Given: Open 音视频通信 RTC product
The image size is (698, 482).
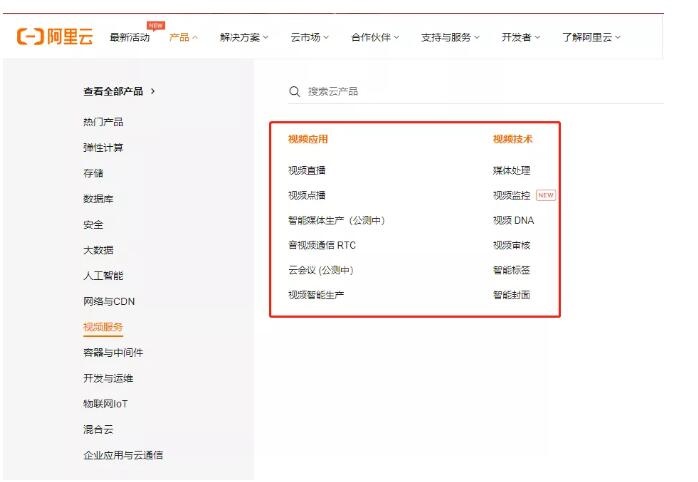Looking at the screenshot, I should pos(322,245).
